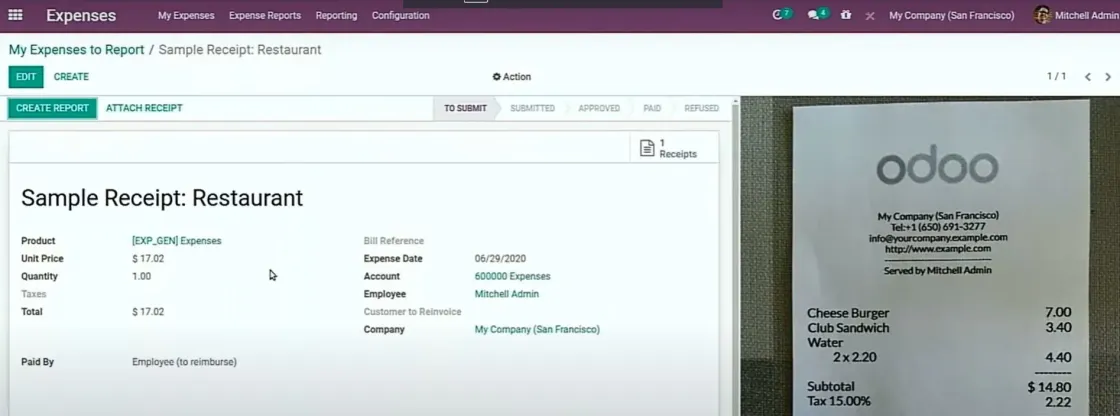
Task: Click the receipts document icon
Action: click(647, 148)
